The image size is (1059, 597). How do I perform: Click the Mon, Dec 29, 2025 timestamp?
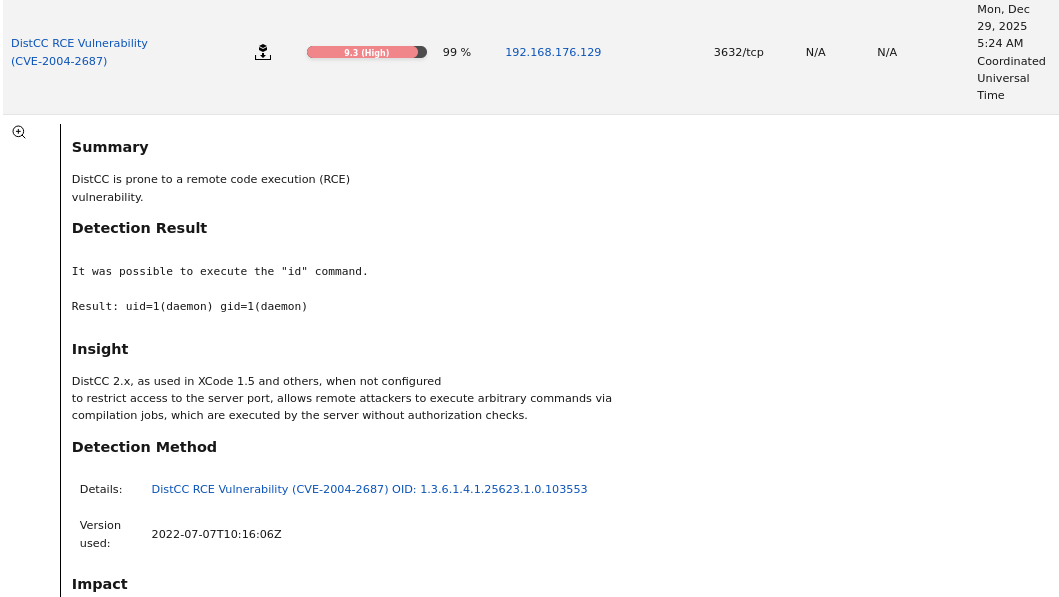click(1010, 52)
